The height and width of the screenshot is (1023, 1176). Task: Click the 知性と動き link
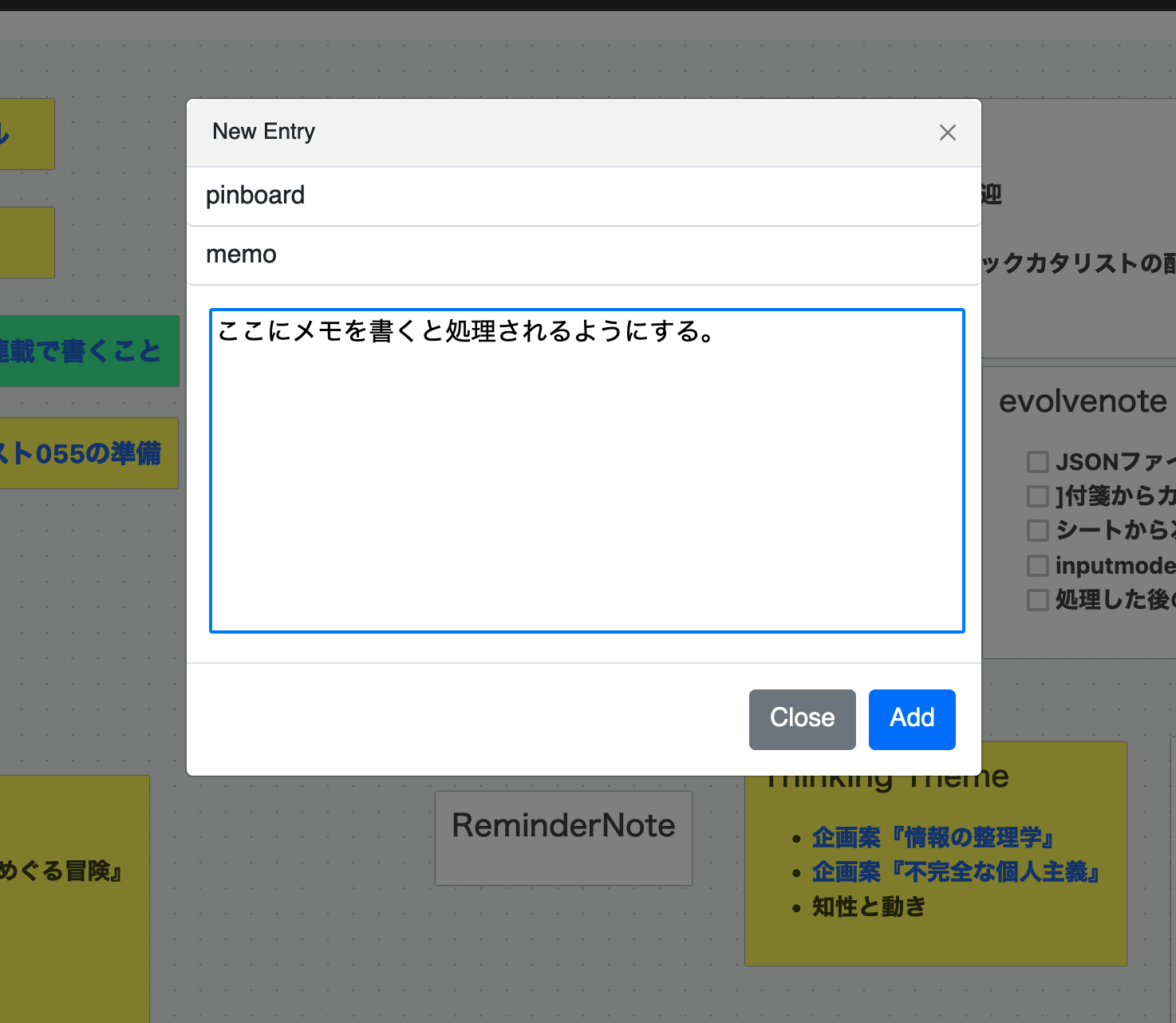click(868, 906)
